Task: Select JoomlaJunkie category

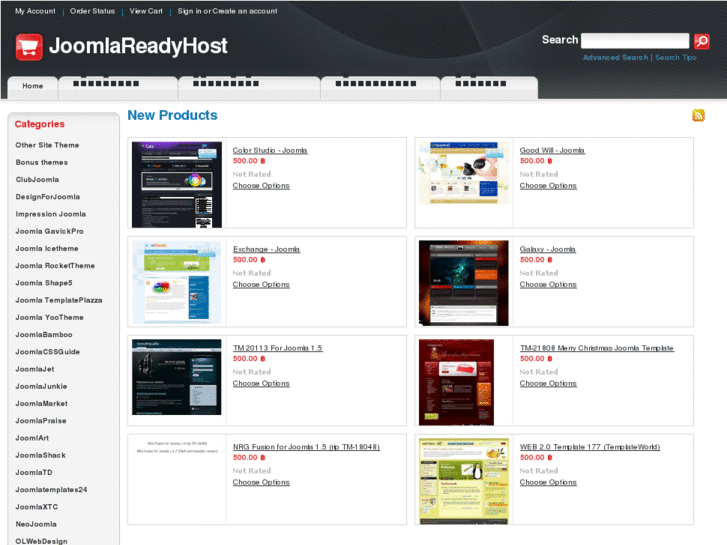Action: click(41, 386)
